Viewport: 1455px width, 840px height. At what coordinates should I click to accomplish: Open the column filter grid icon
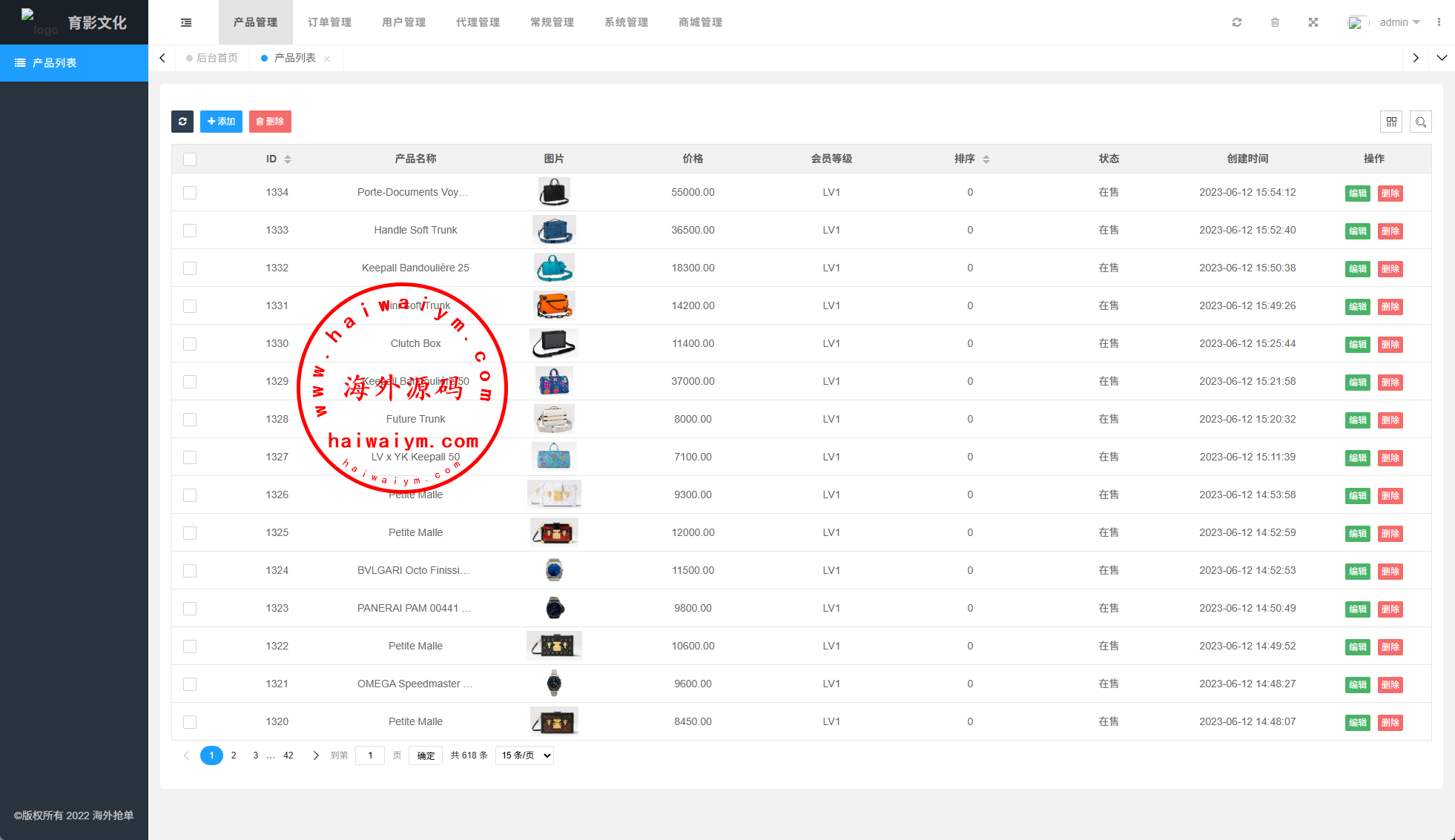(x=1391, y=122)
